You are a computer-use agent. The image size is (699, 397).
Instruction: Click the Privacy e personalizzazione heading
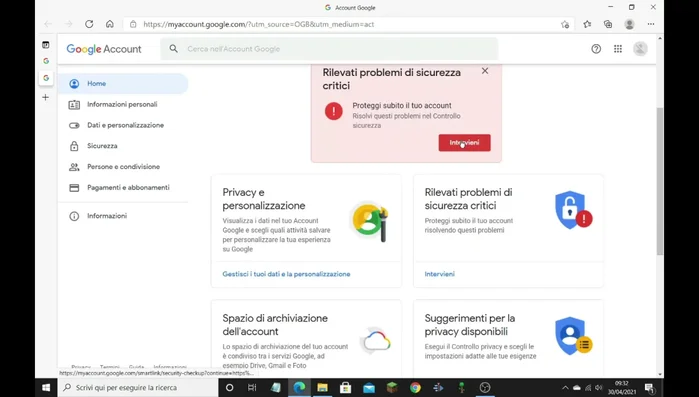[x=264, y=199]
